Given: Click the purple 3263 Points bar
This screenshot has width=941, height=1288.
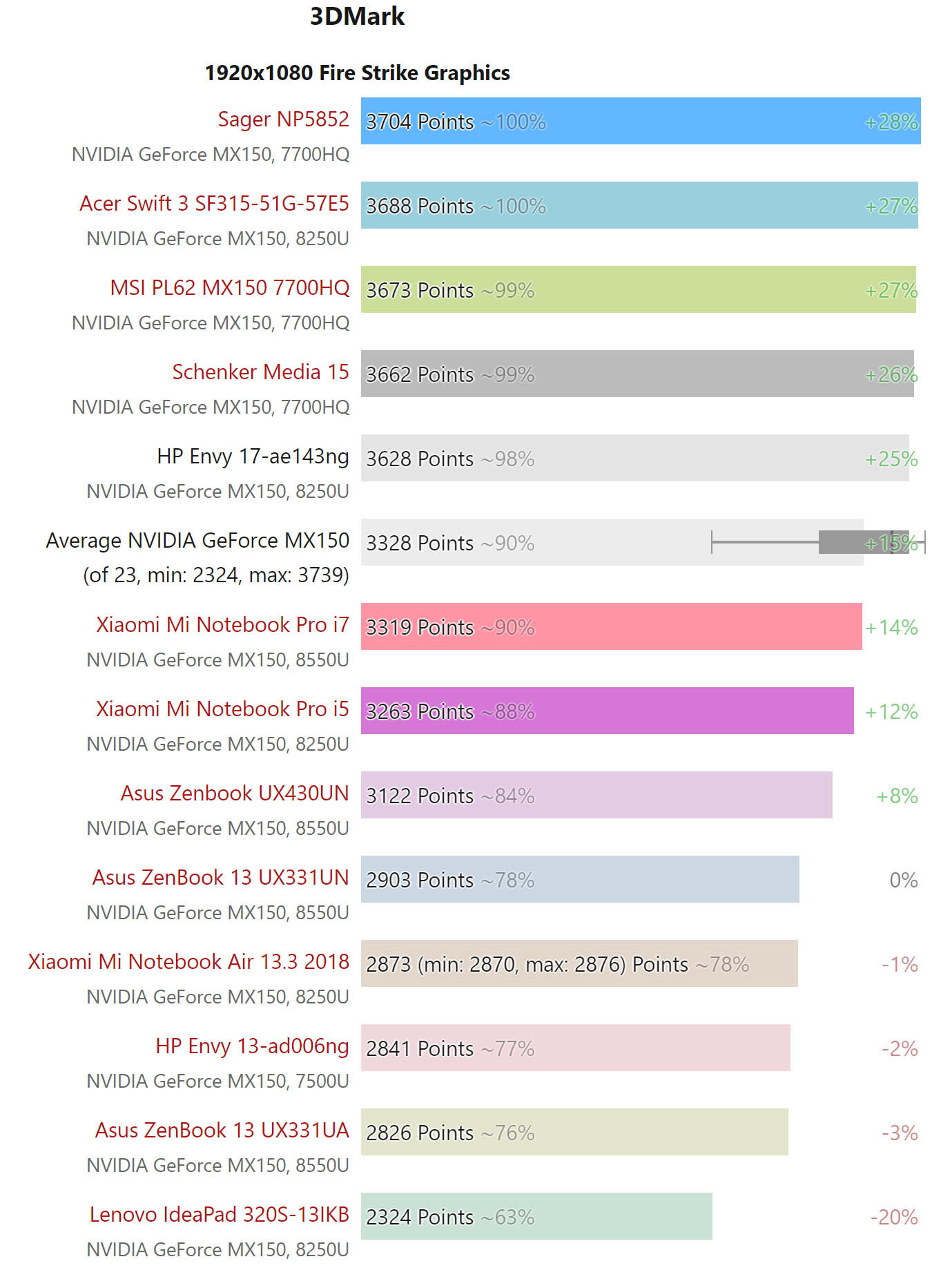Looking at the screenshot, I should click(607, 711).
